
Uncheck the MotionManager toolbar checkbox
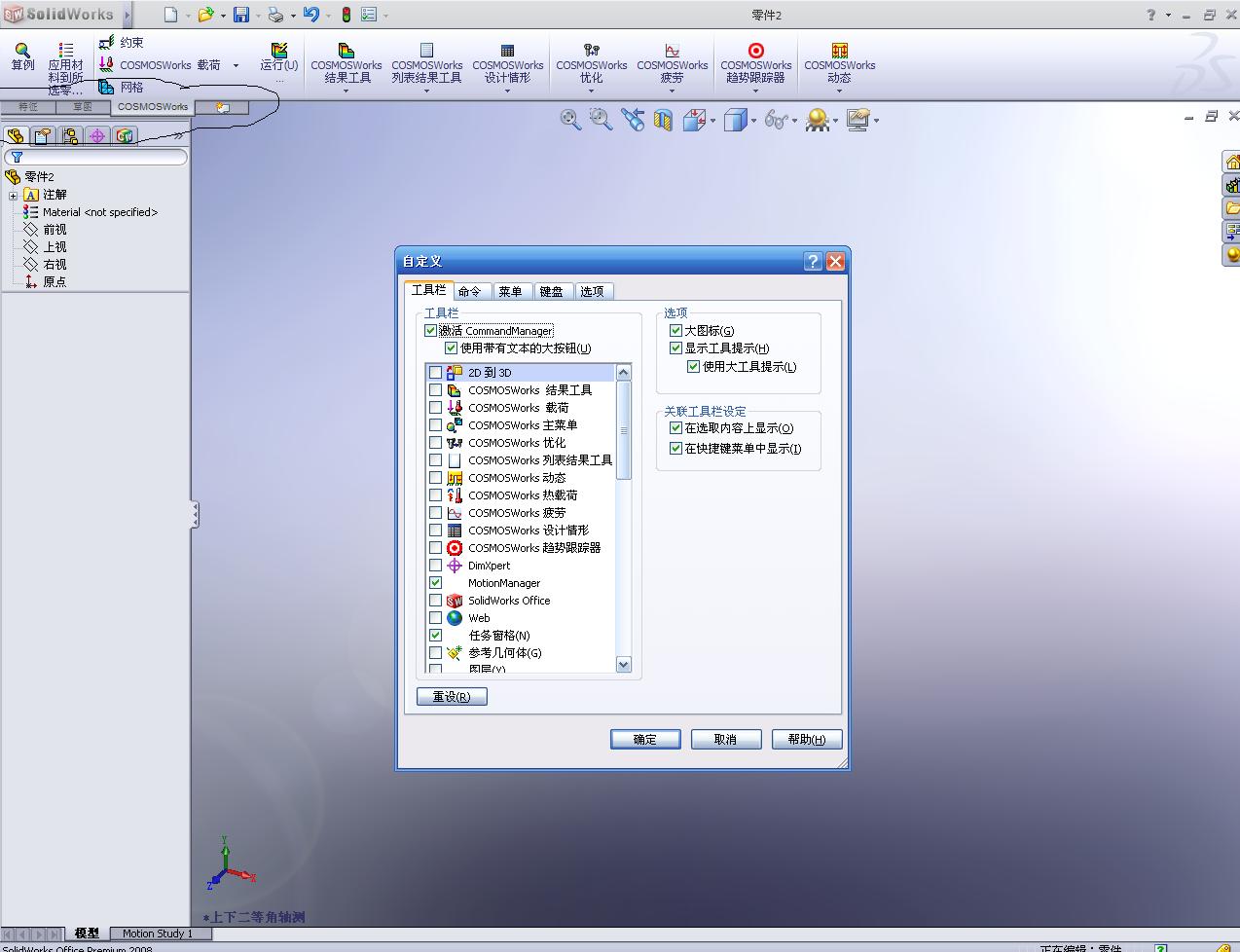[x=435, y=583]
